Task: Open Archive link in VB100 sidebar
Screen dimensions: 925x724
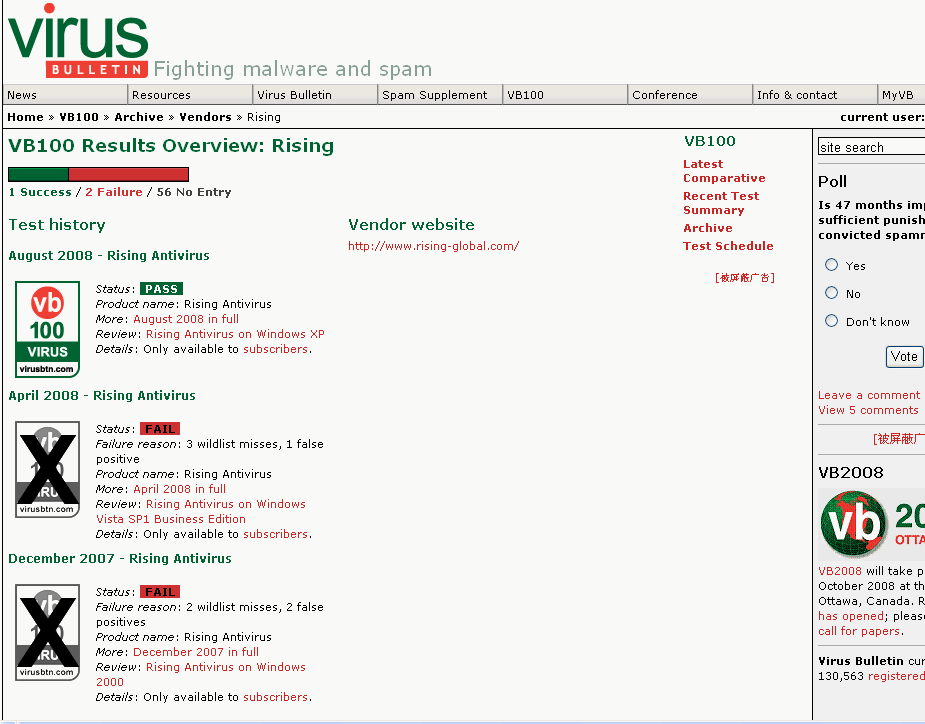Action: pos(708,228)
